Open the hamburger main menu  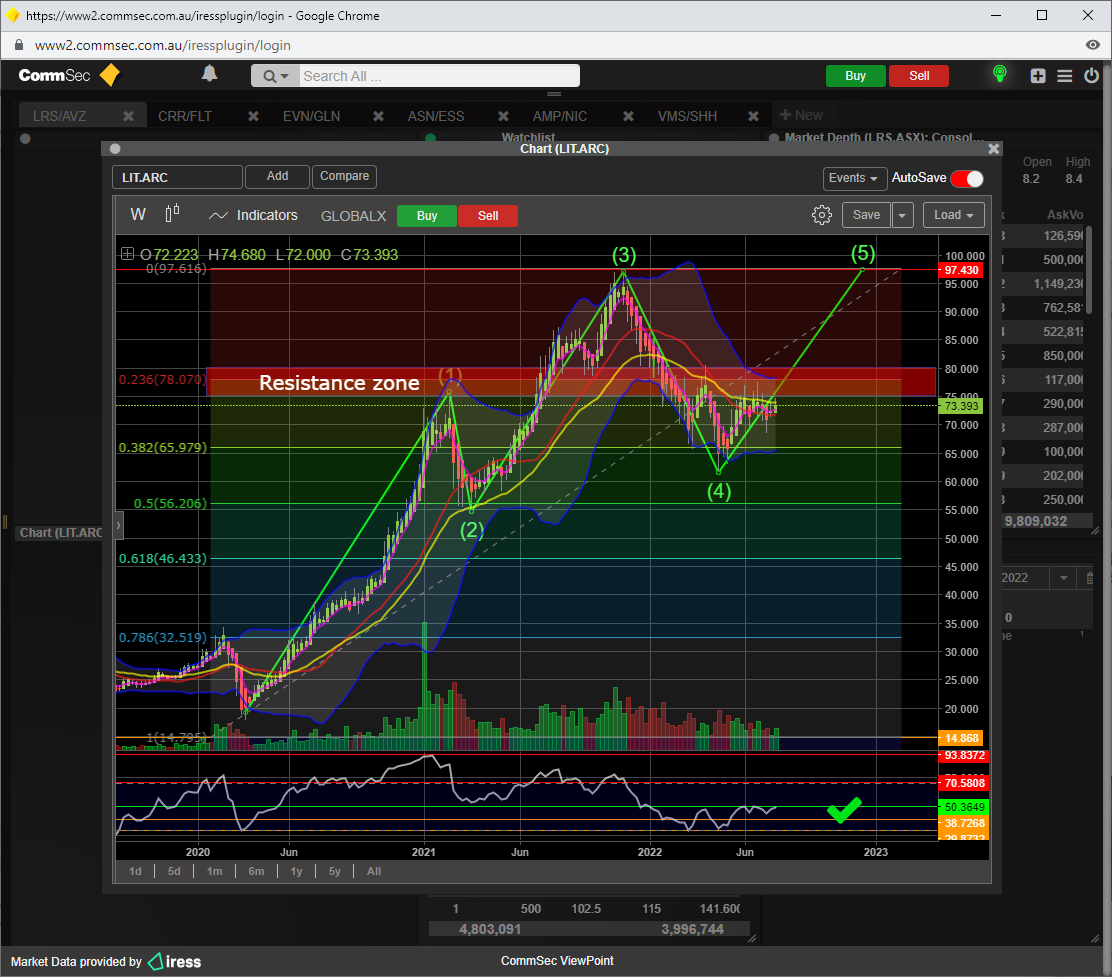pyautogui.click(x=1064, y=76)
